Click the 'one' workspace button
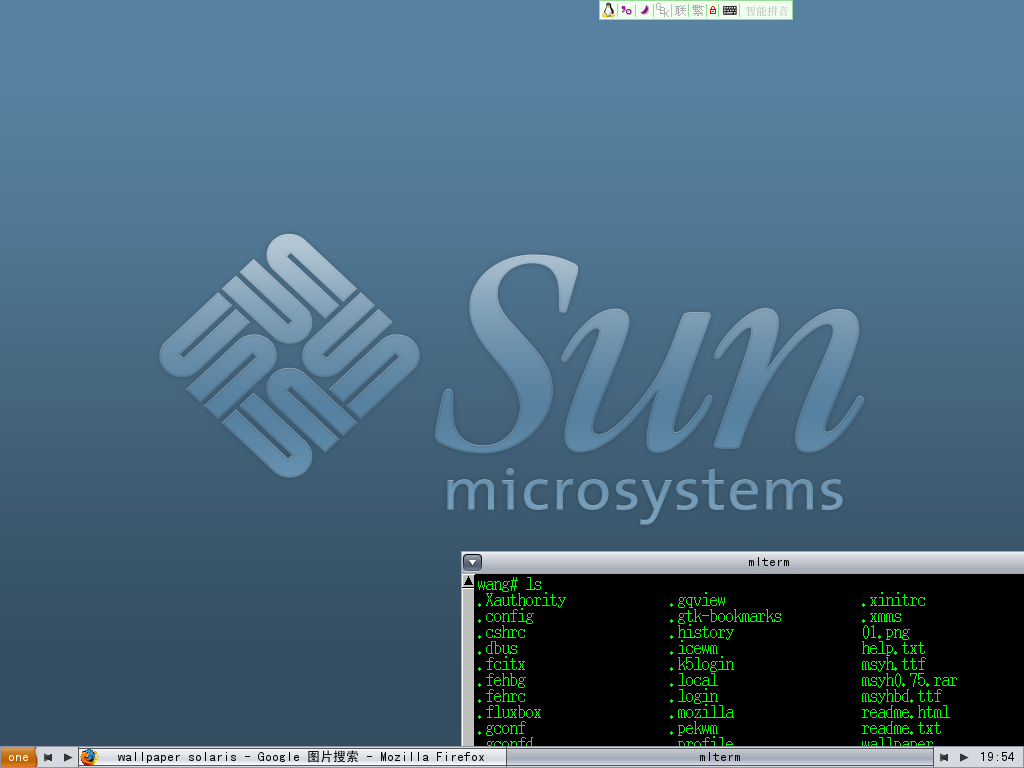 coord(18,758)
